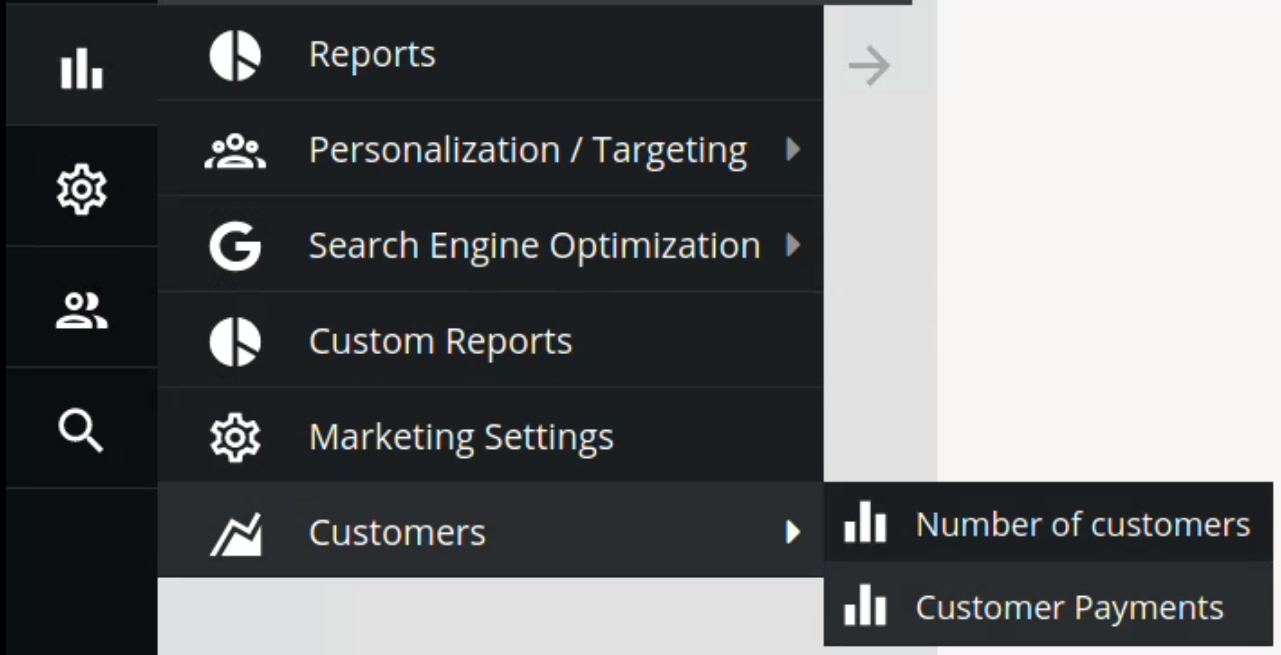
Task: Open Customer Payments
Action: (x=1068, y=607)
